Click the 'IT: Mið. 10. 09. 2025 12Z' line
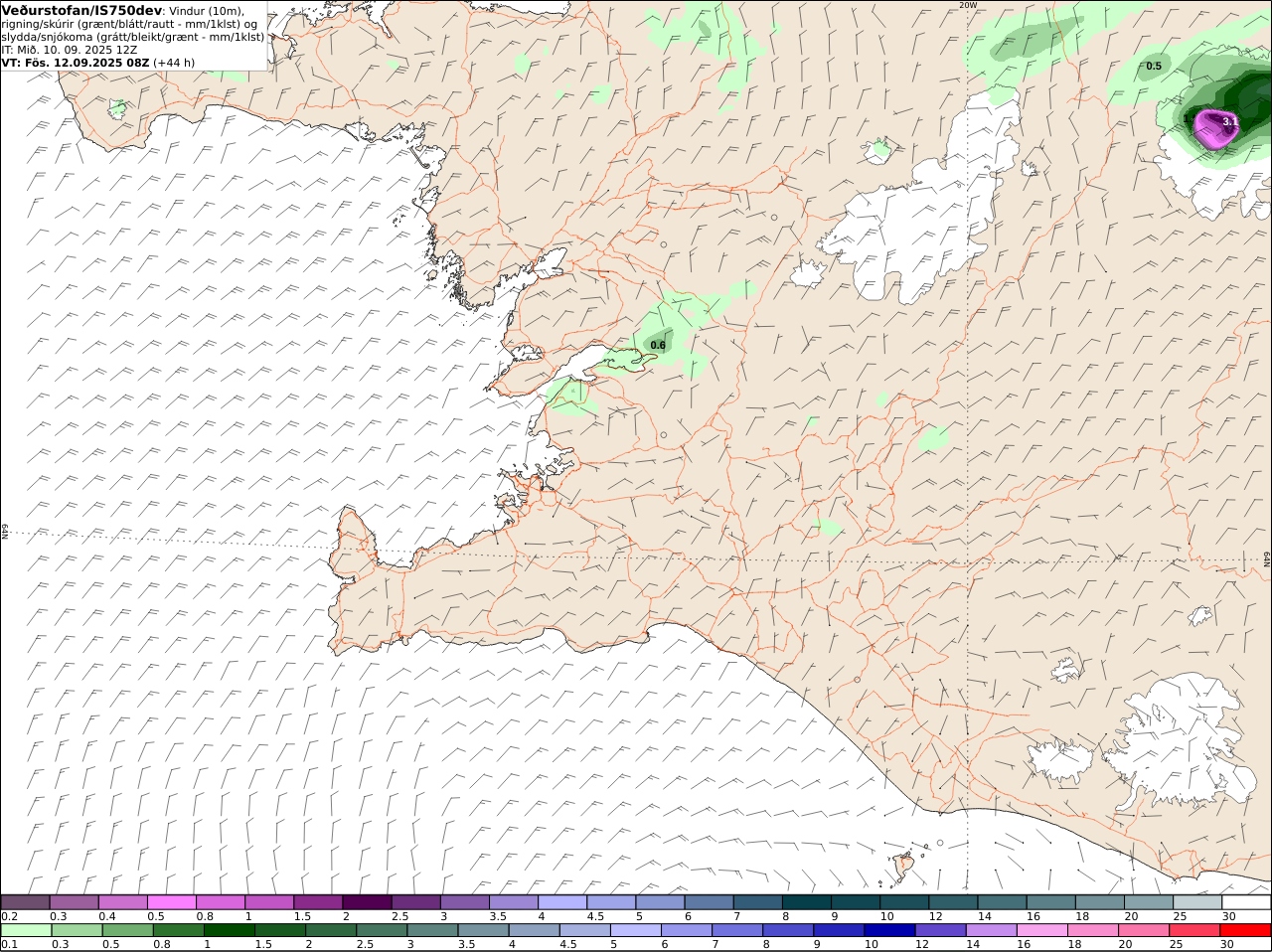The width and height of the screenshot is (1272, 952). point(70,49)
